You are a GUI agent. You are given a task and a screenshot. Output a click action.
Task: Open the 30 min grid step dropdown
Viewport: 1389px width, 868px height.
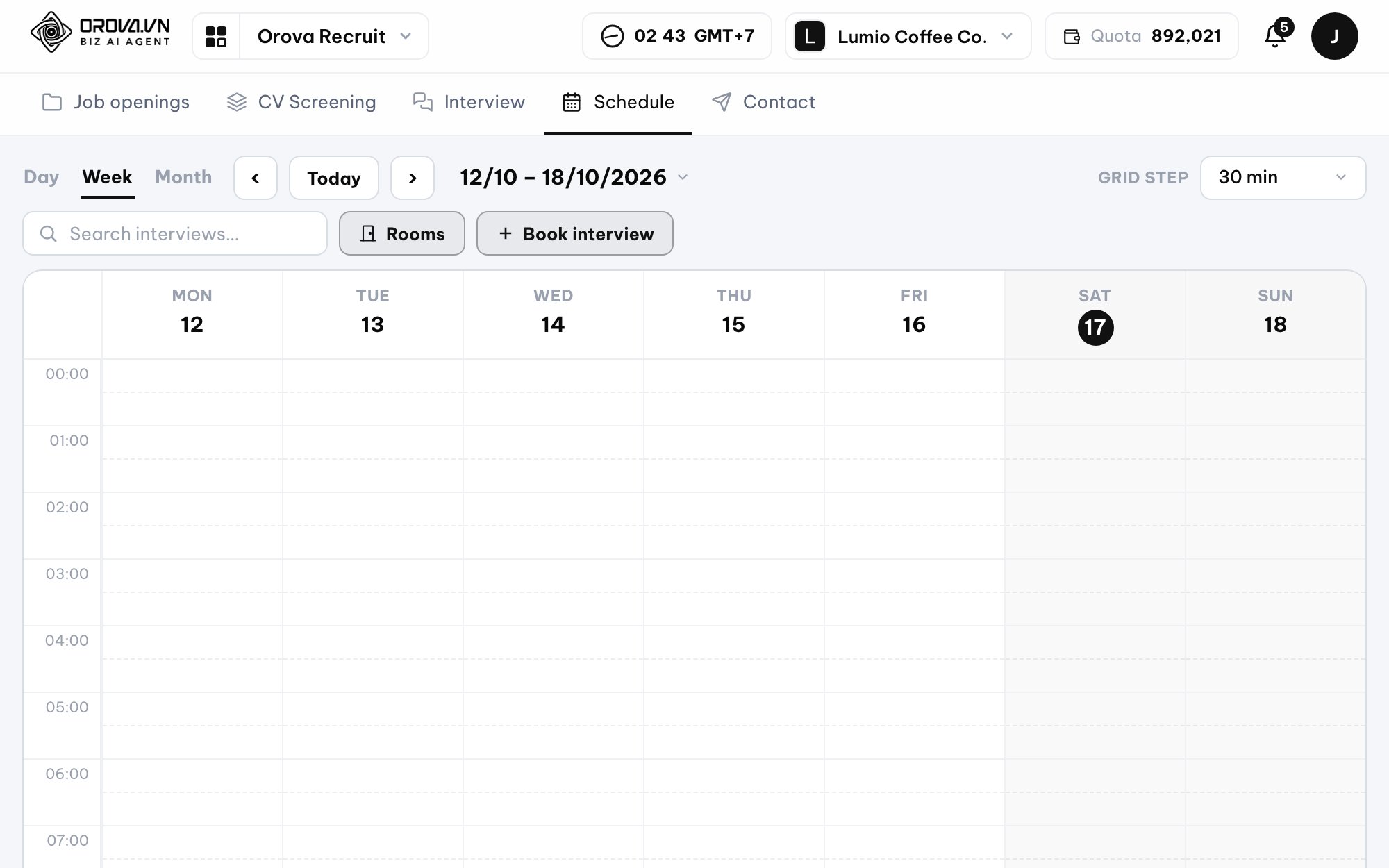(1283, 178)
